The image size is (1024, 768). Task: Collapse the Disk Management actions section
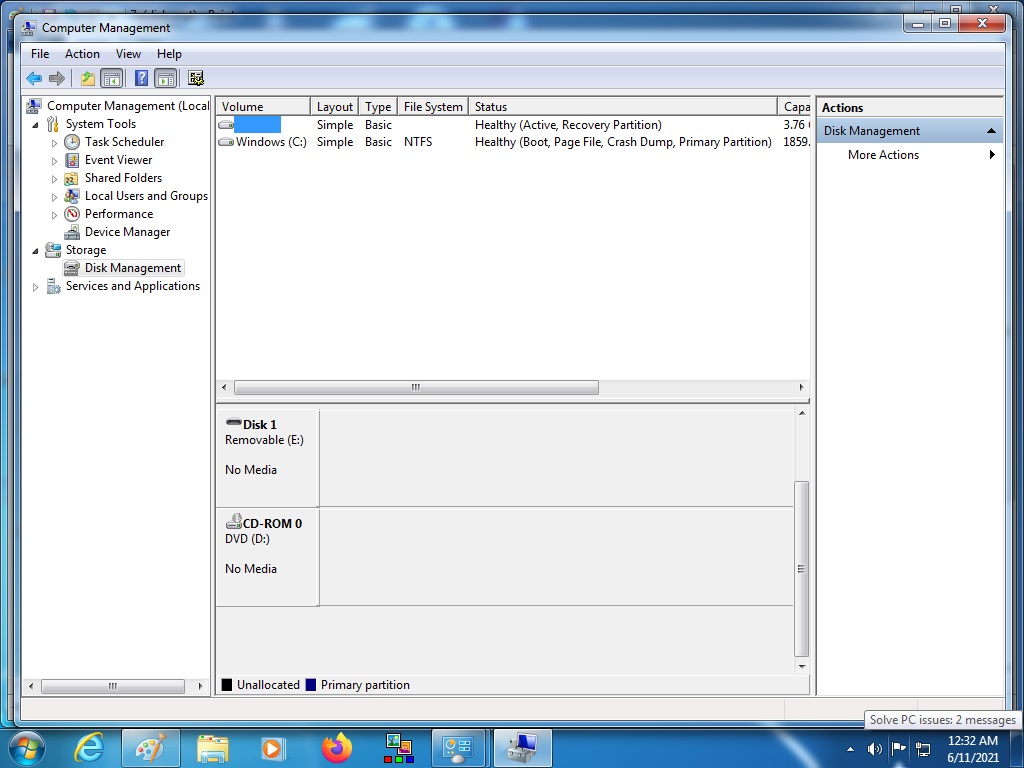[991, 131]
